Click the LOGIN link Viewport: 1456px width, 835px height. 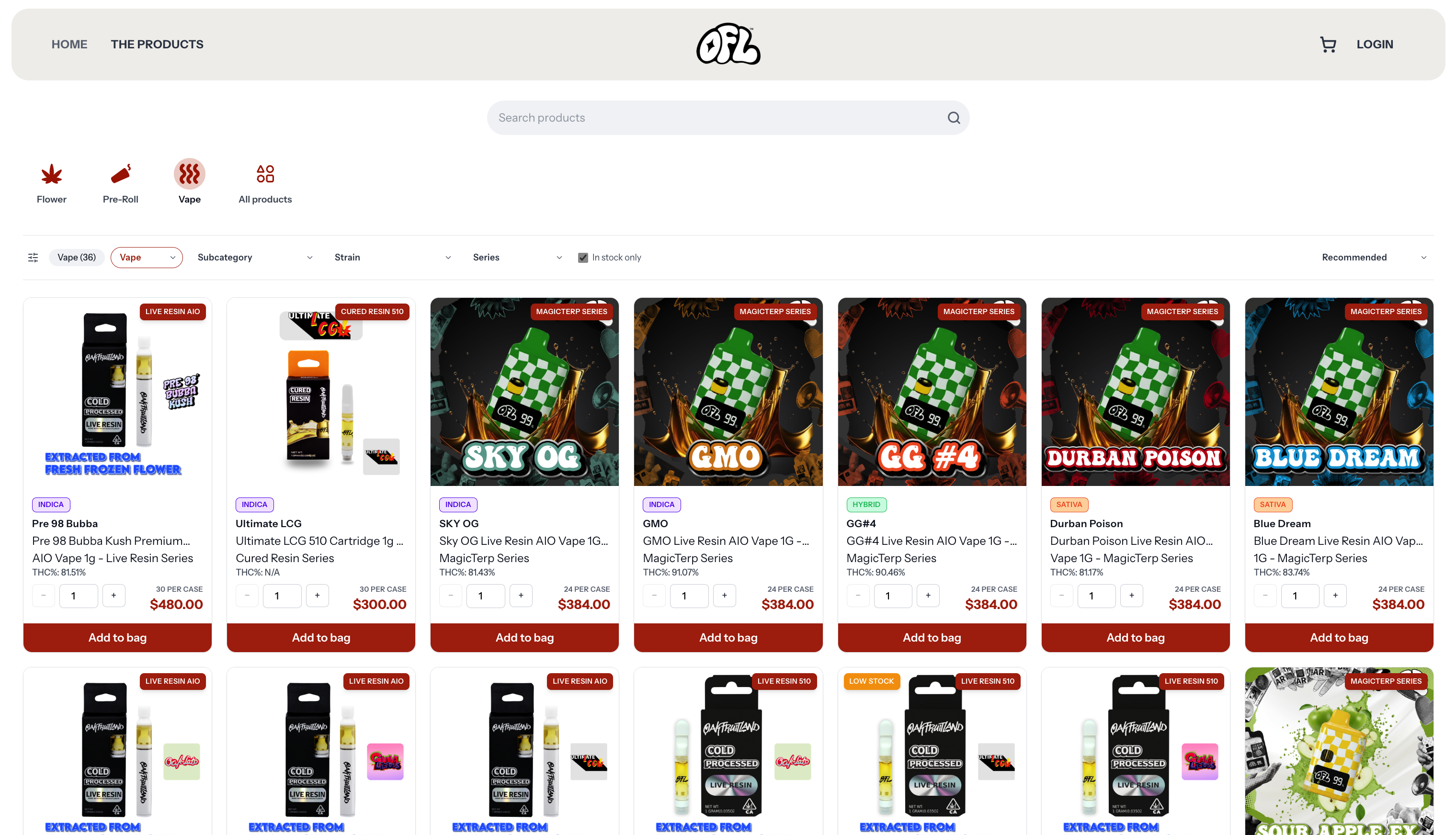pyautogui.click(x=1374, y=44)
